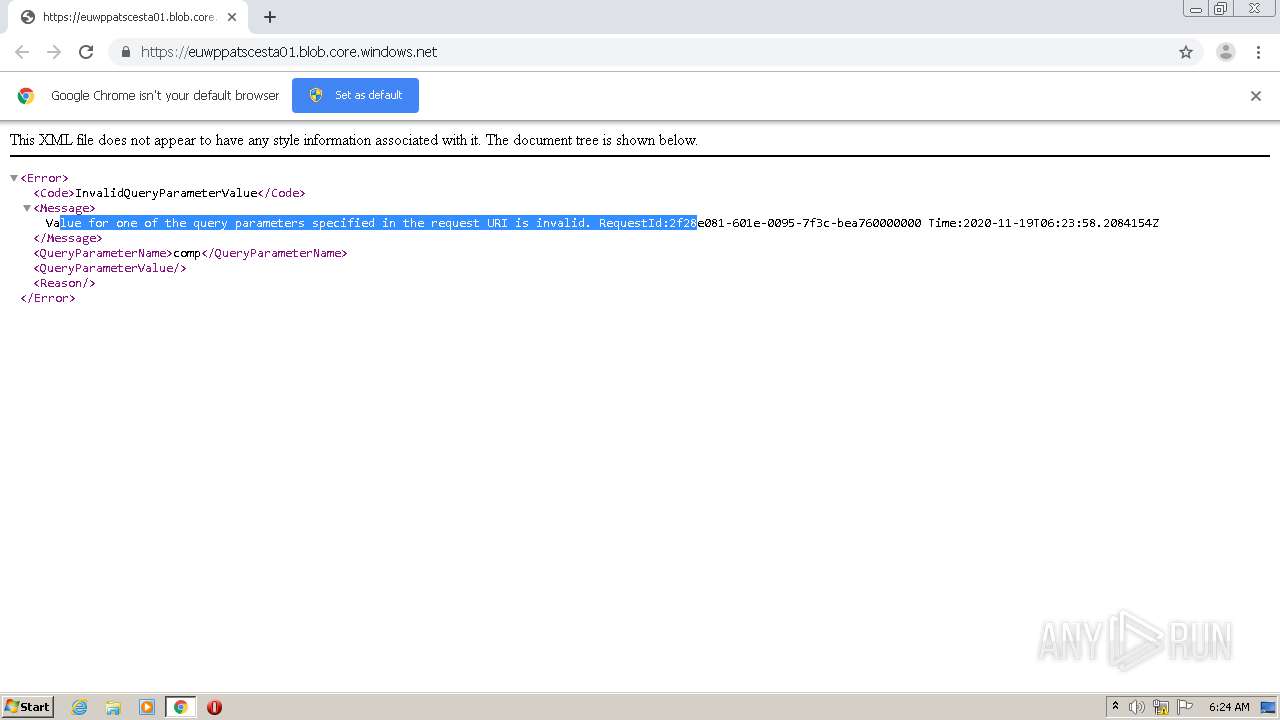The height and width of the screenshot is (720, 1280).
Task: Click the 6:24 AM taskbar clock
Action: (x=1229, y=707)
